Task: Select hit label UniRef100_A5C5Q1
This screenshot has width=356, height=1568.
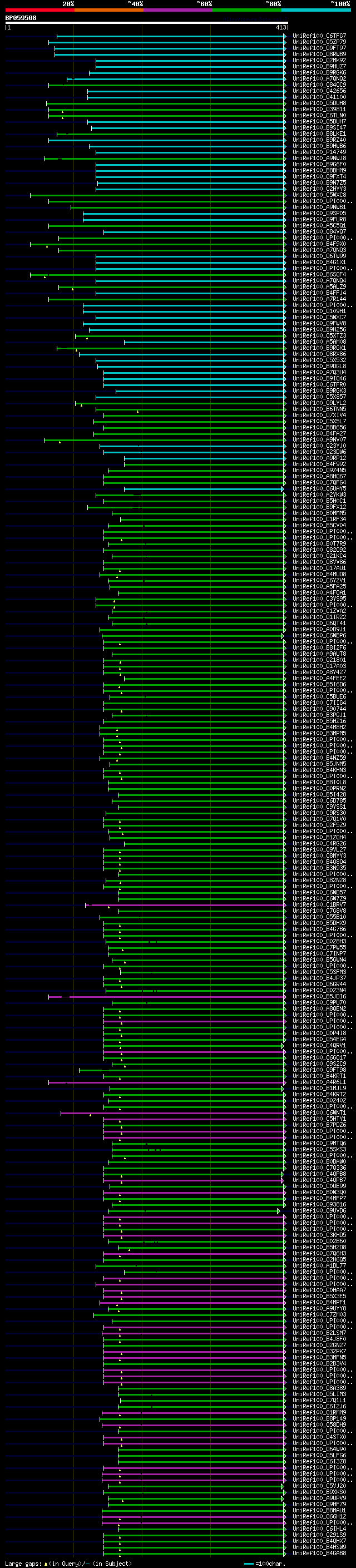Action: (319, 225)
